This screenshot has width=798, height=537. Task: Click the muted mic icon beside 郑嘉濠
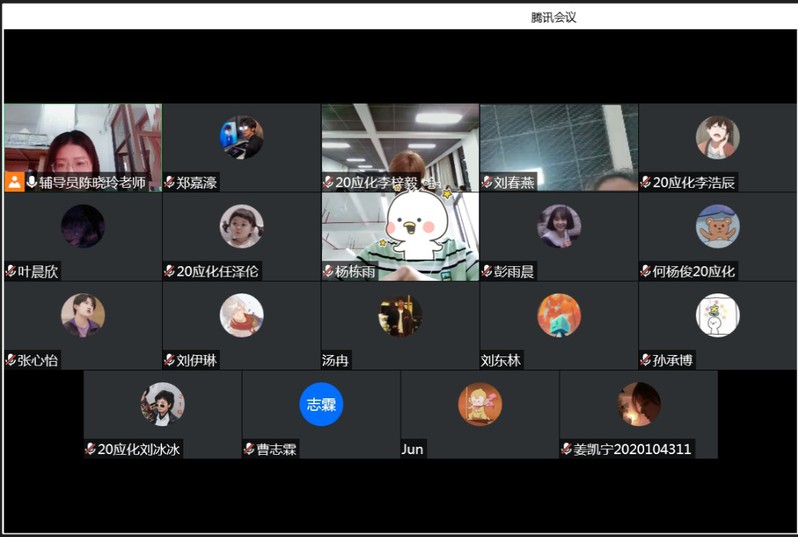pos(170,183)
